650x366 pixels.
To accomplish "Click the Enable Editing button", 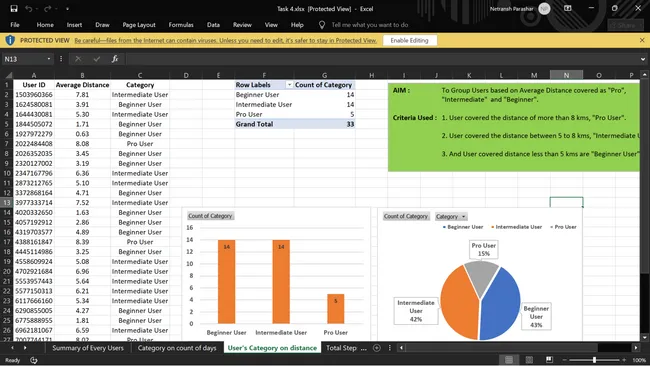I will coord(409,40).
